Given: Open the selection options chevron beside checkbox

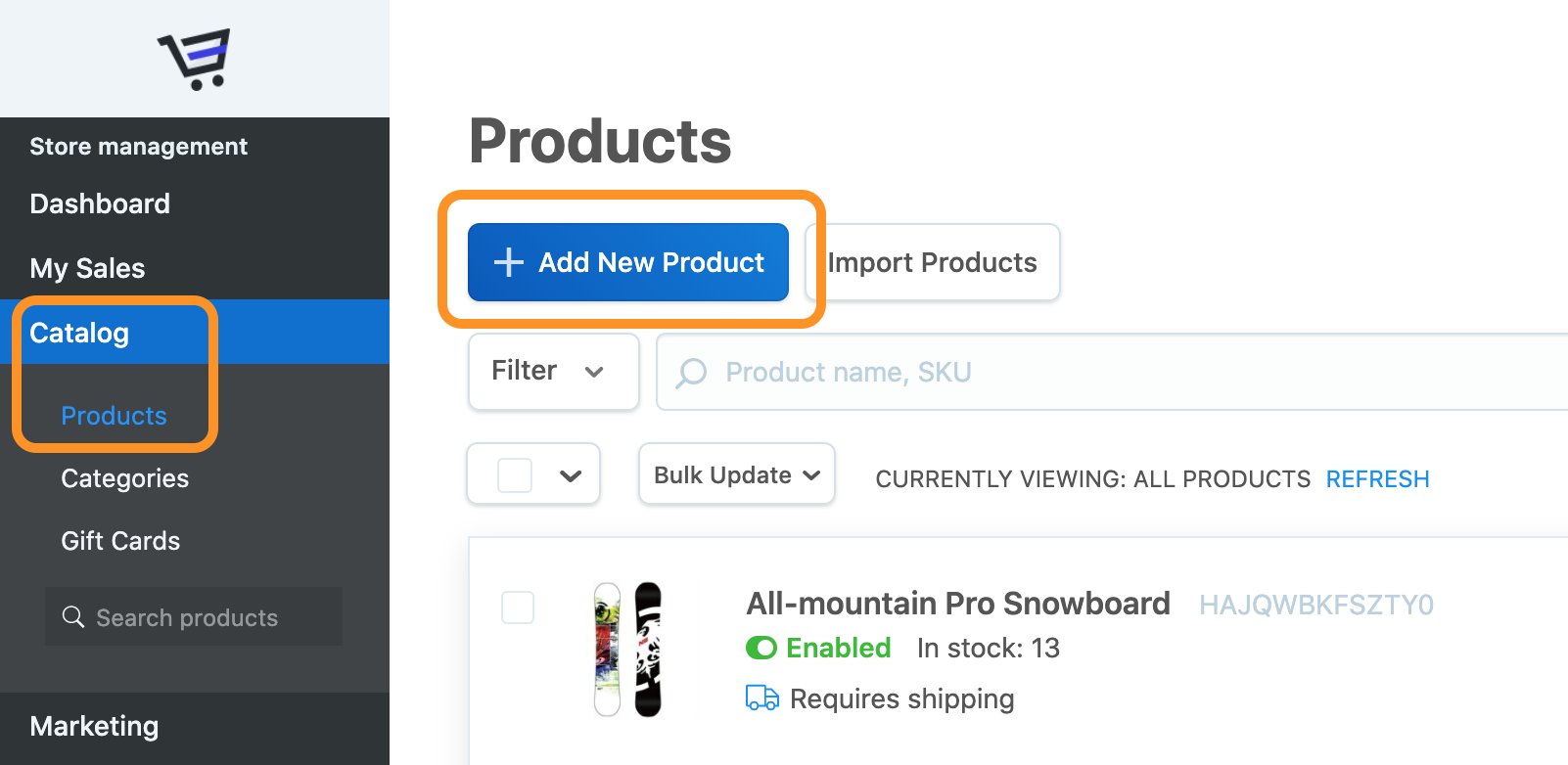Looking at the screenshot, I should pos(571,475).
